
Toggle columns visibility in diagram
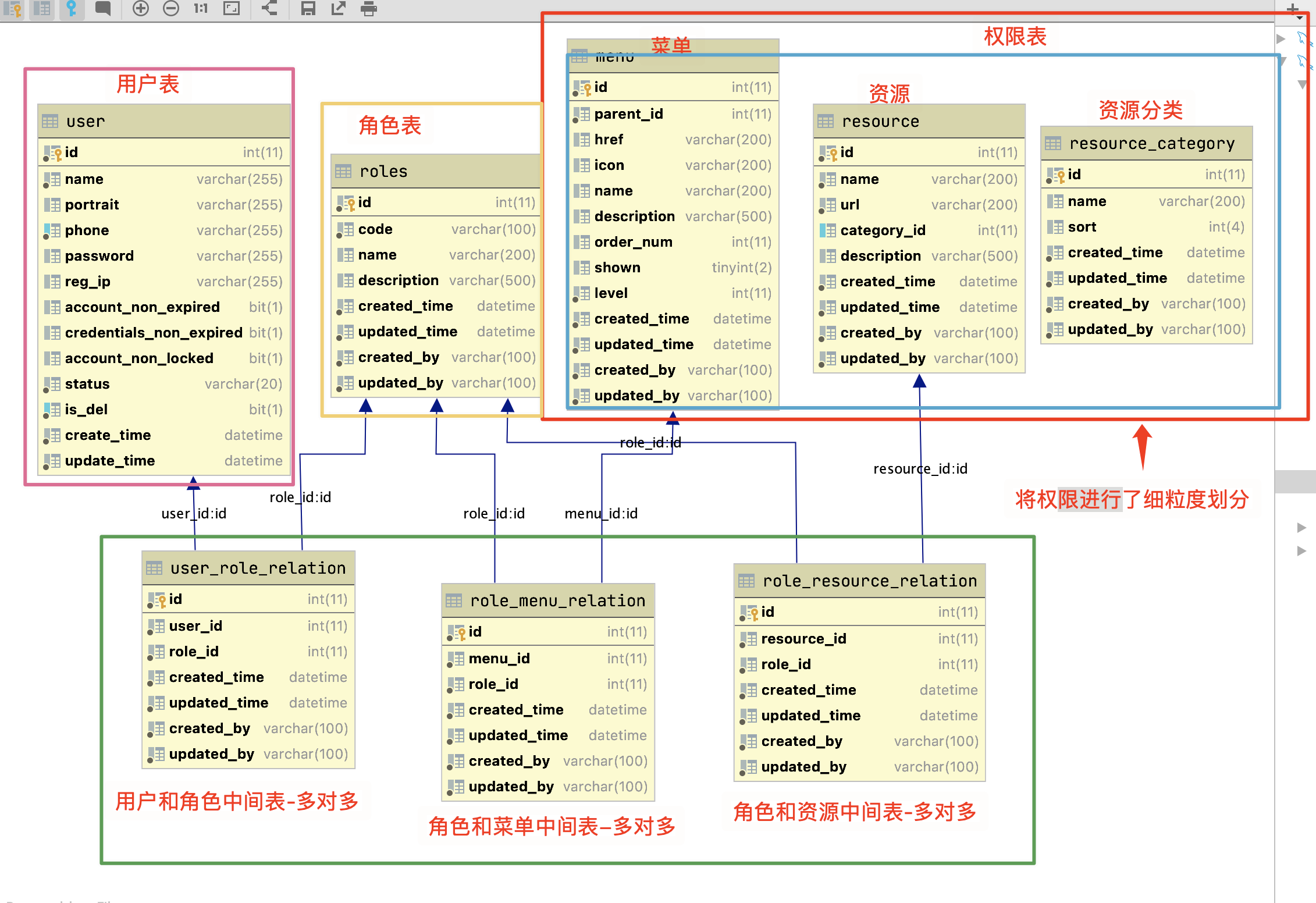(42, 9)
